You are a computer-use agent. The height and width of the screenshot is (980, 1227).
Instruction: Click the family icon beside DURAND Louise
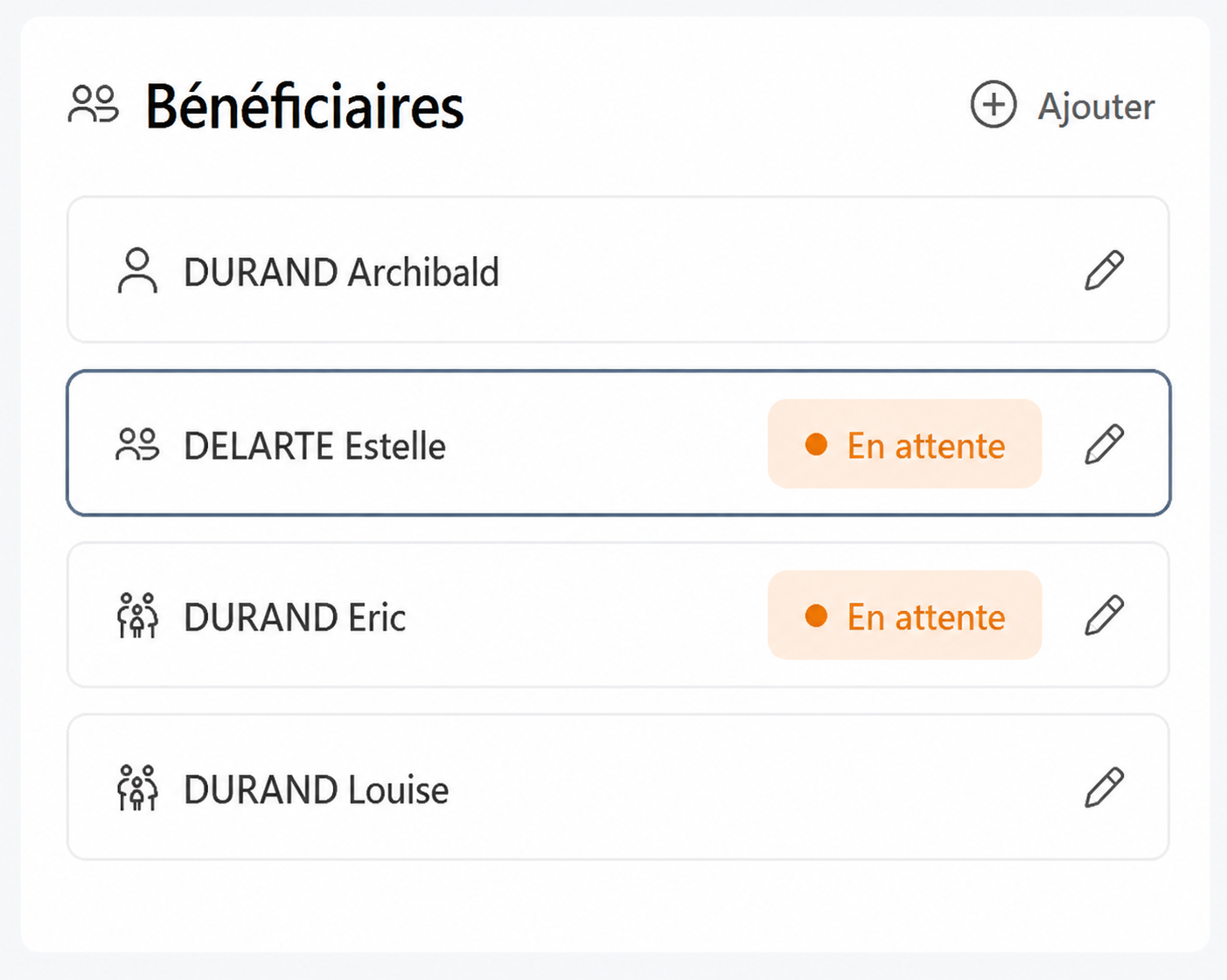click(137, 788)
